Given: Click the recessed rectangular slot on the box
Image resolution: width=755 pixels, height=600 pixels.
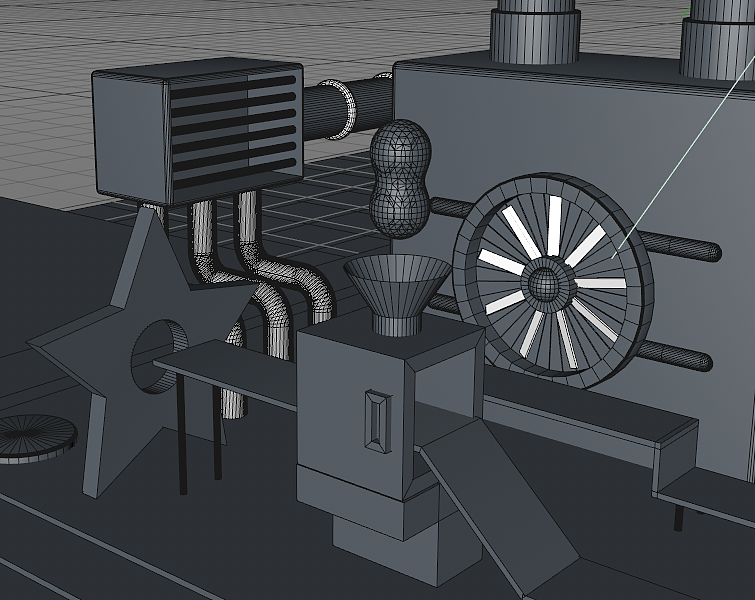Looking at the screenshot, I should [378, 421].
